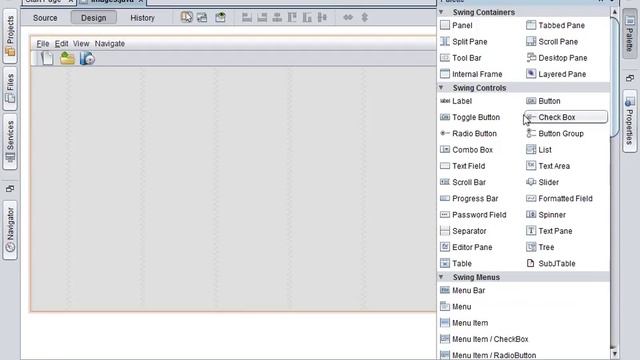Pick the Panel component from palette
This screenshot has width=640, height=360.
[x=456, y=25]
